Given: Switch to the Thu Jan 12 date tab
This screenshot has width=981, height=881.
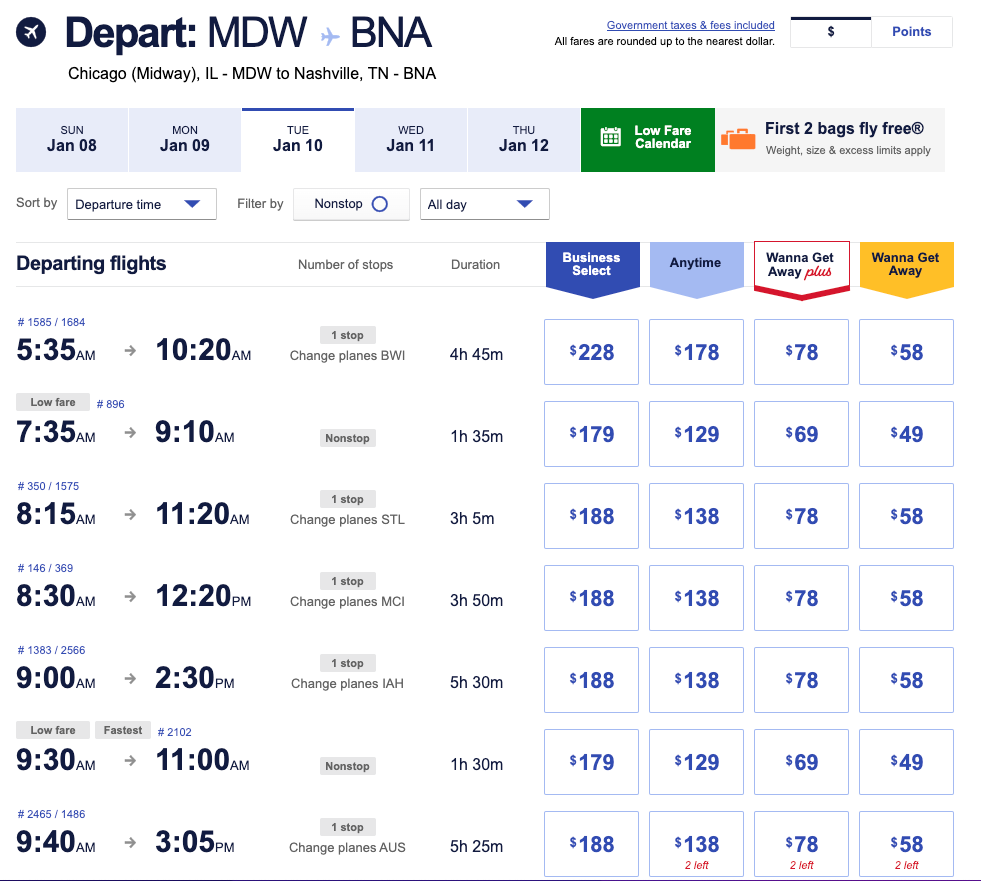Looking at the screenshot, I should [524, 139].
